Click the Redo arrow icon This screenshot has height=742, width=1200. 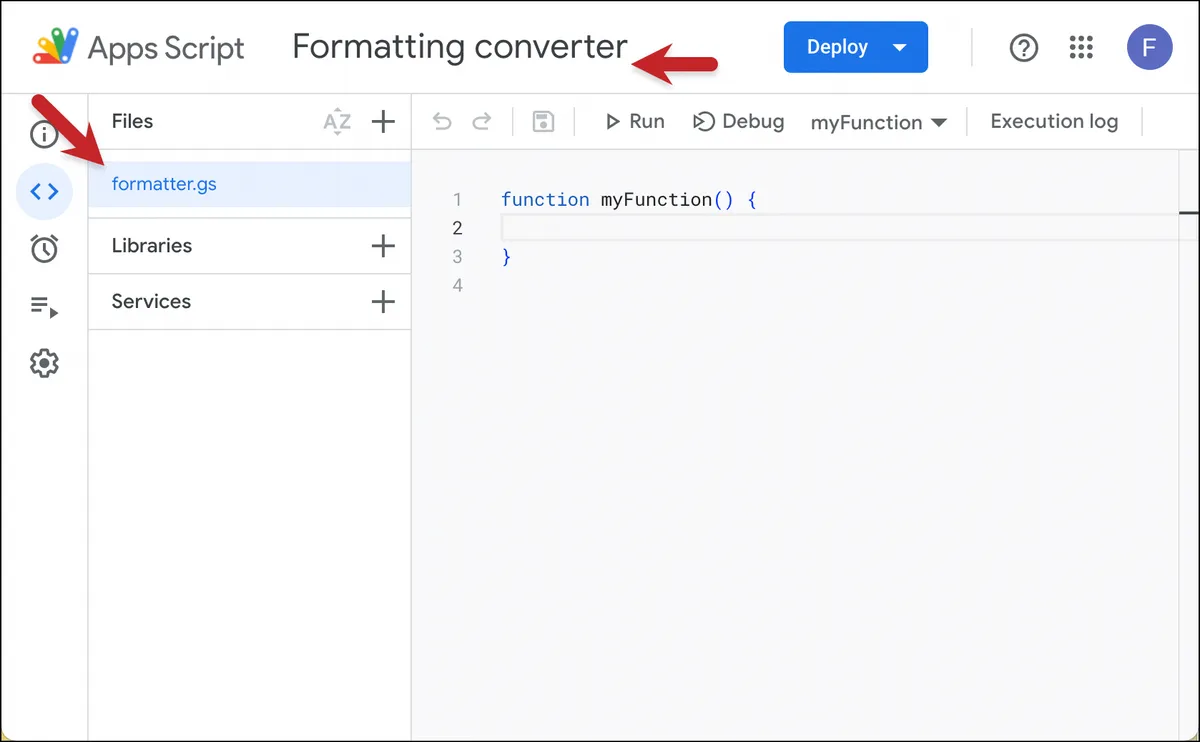[482, 122]
